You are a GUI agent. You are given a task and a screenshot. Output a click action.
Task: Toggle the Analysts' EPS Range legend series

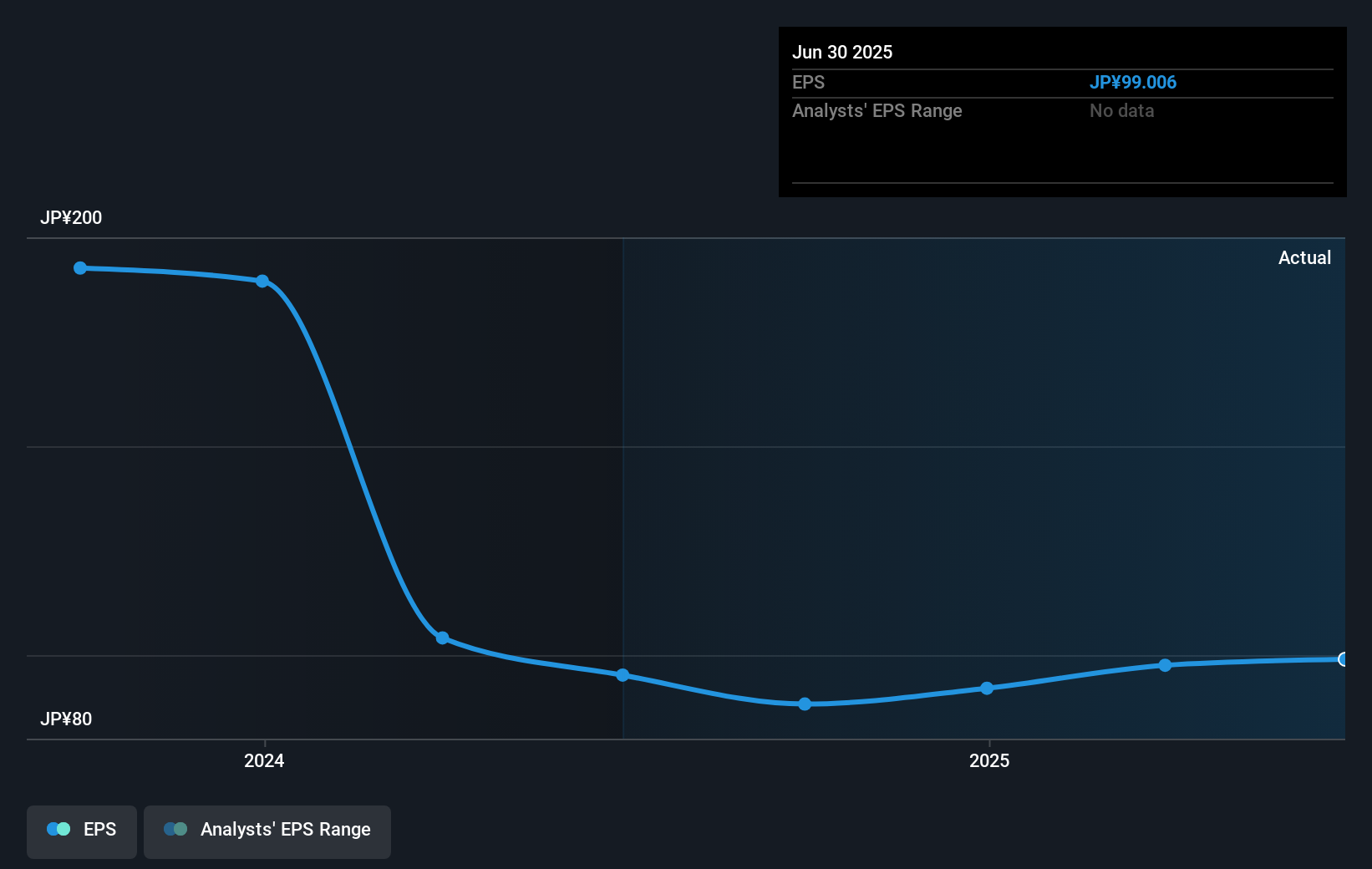tap(267, 831)
